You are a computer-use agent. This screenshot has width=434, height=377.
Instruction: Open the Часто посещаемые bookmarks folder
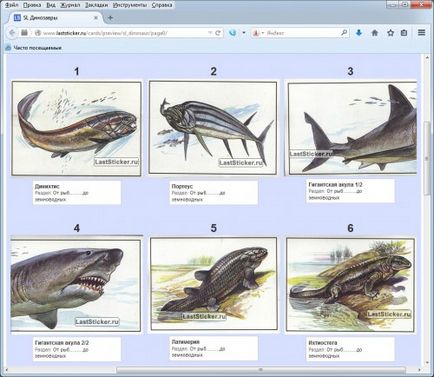34,48
